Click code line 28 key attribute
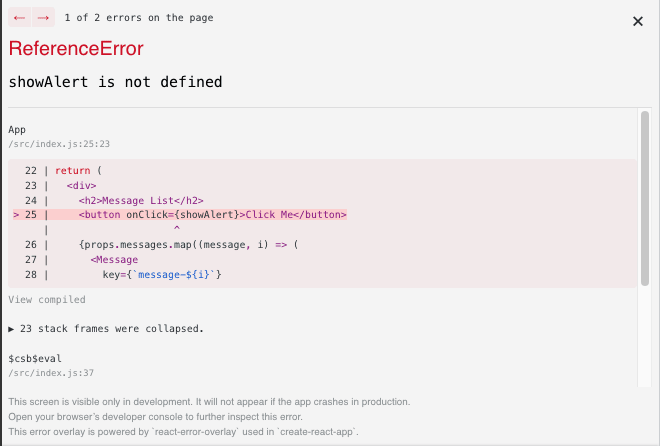Image resolution: width=660 pixels, height=446 pixels. pyautogui.click(x=162, y=275)
